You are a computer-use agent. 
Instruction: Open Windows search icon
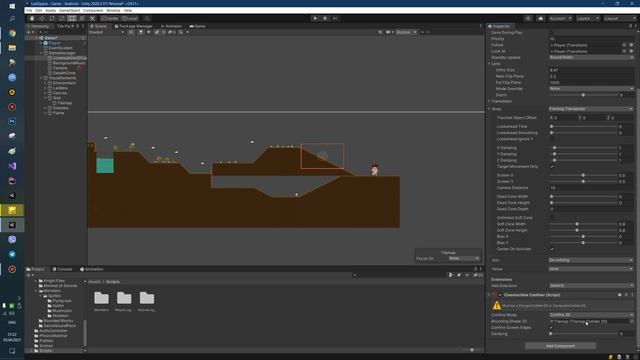click(x=12, y=19)
